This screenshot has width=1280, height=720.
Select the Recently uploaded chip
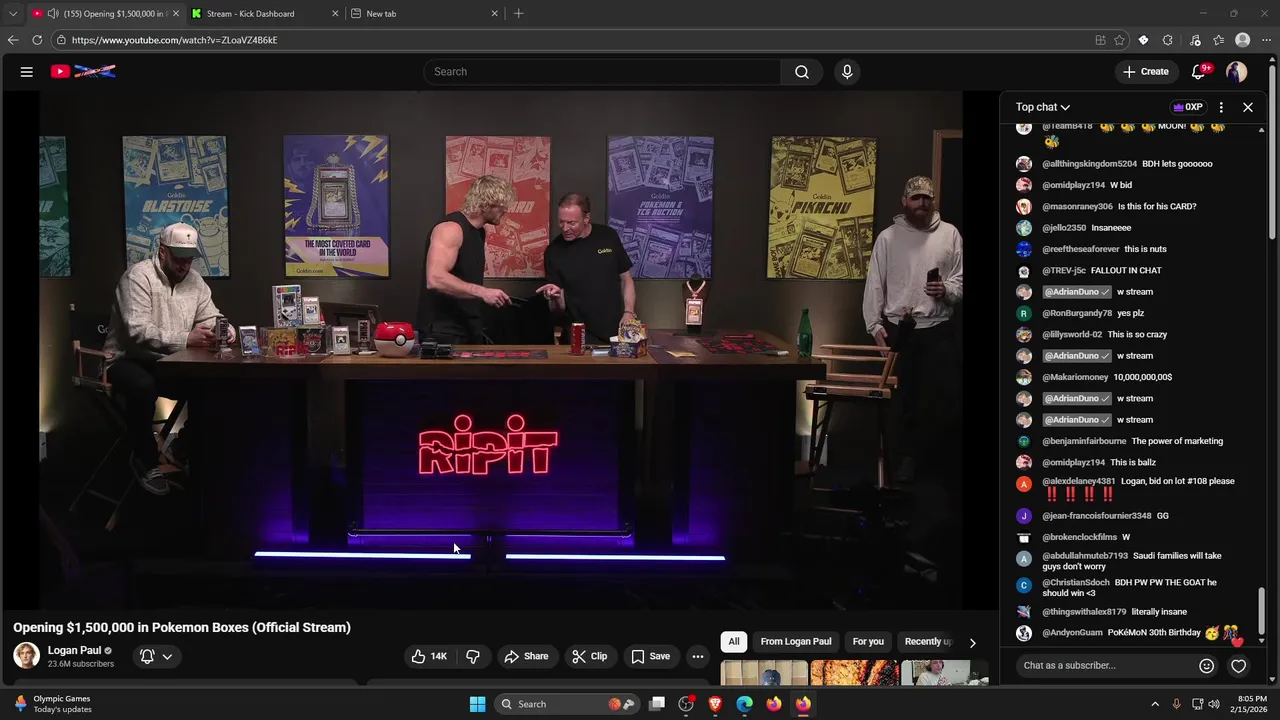(928, 642)
